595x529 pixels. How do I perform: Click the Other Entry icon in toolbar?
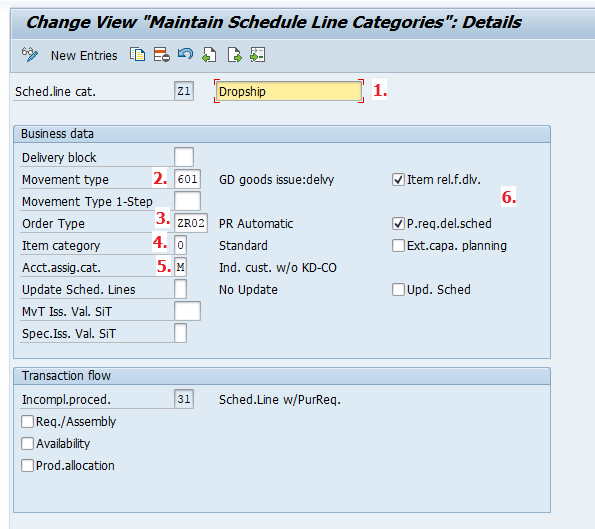[258, 55]
